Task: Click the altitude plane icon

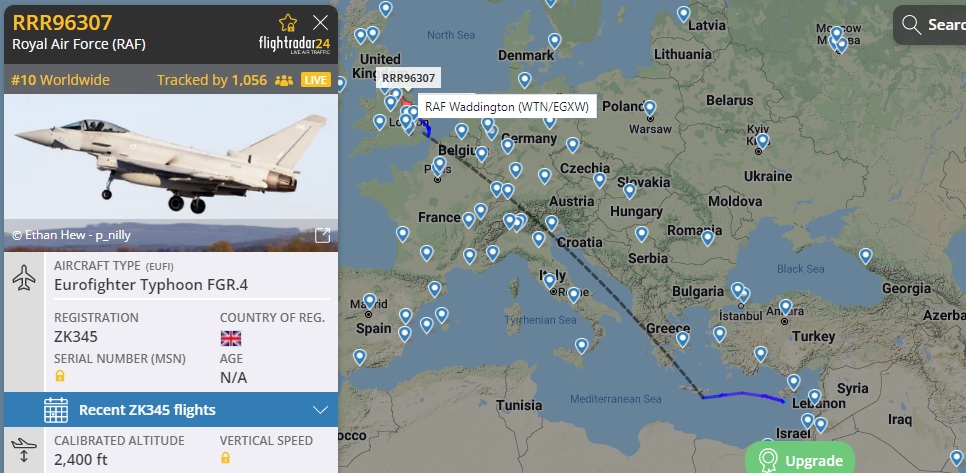Action: 24,450
